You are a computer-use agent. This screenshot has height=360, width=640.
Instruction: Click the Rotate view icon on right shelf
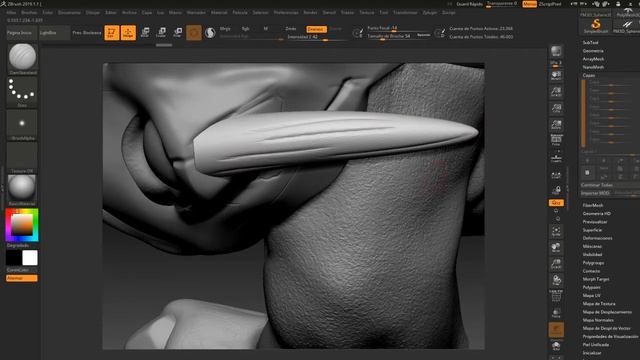(x=556, y=280)
